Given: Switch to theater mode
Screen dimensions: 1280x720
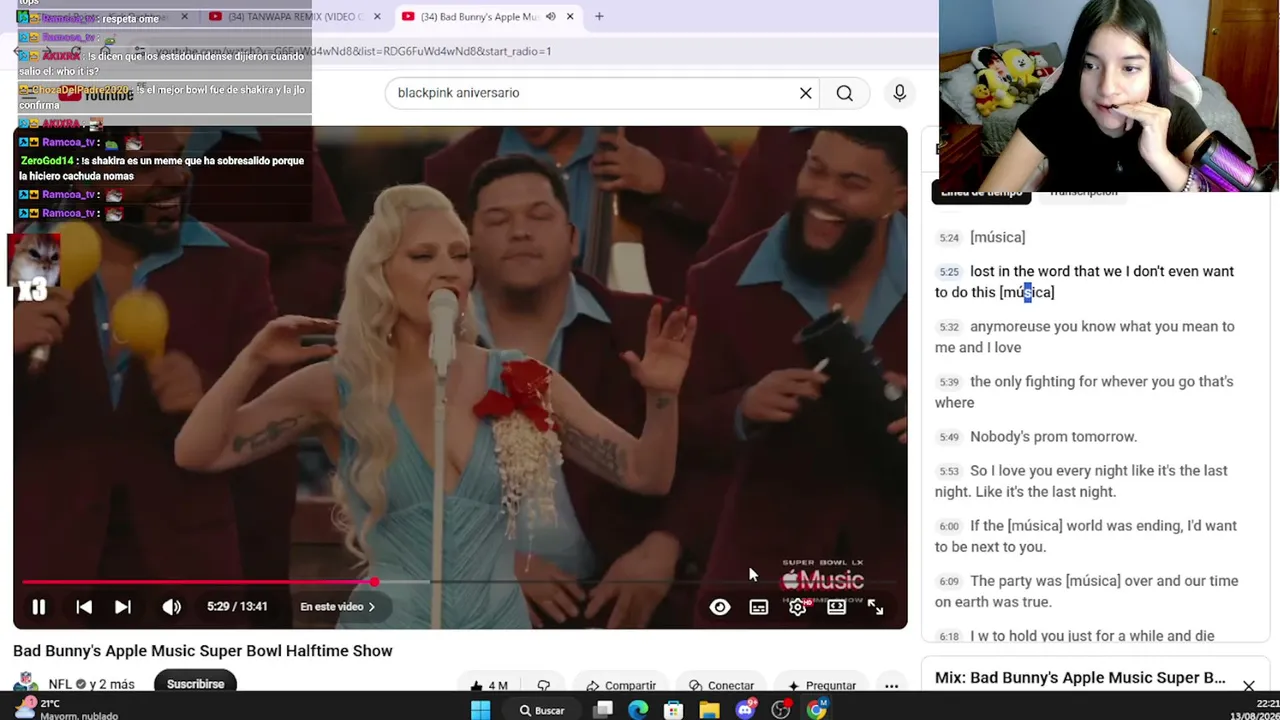Looking at the screenshot, I should [837, 607].
